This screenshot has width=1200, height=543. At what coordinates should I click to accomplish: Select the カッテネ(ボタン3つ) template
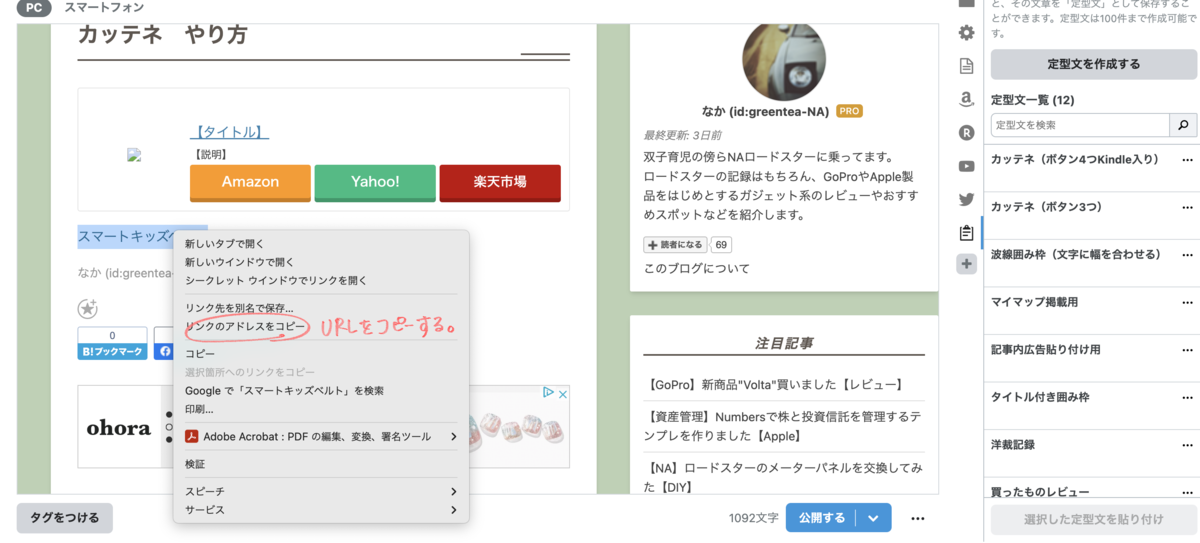(1046, 207)
